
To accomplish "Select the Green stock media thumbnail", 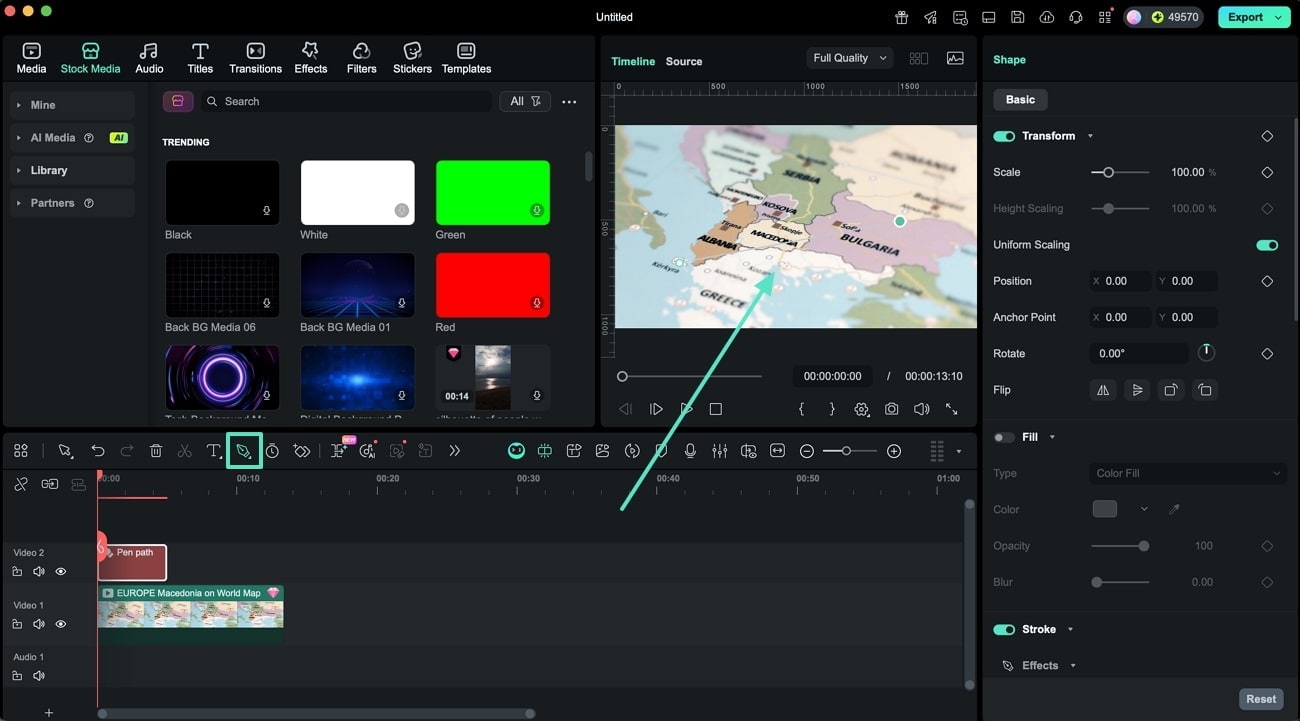I will [x=492, y=192].
